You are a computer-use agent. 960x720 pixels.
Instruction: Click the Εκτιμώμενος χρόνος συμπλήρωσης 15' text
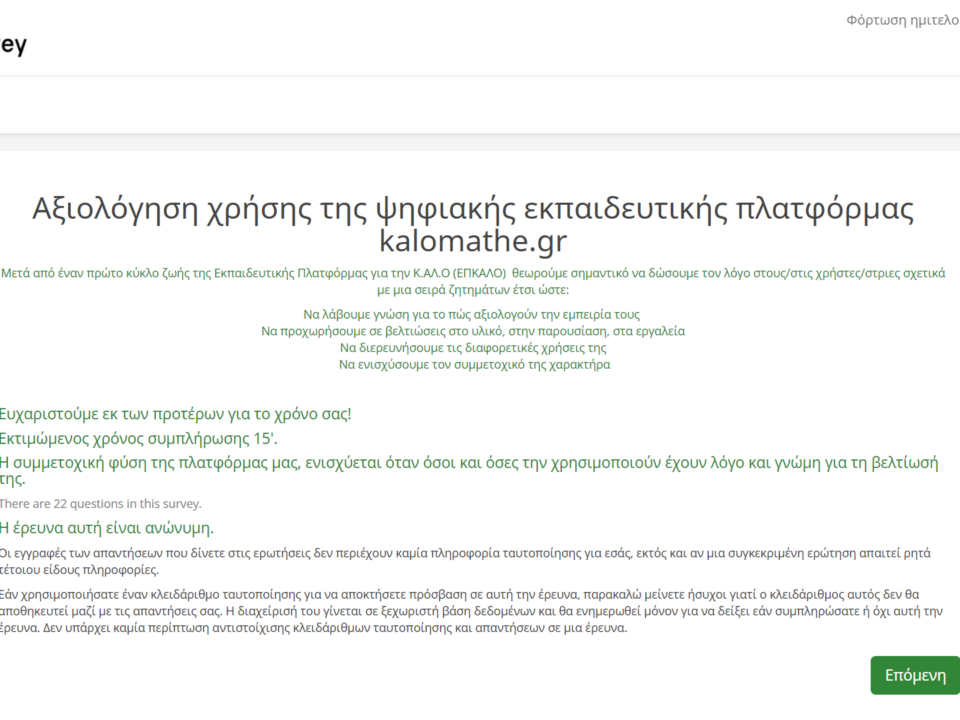coord(138,438)
